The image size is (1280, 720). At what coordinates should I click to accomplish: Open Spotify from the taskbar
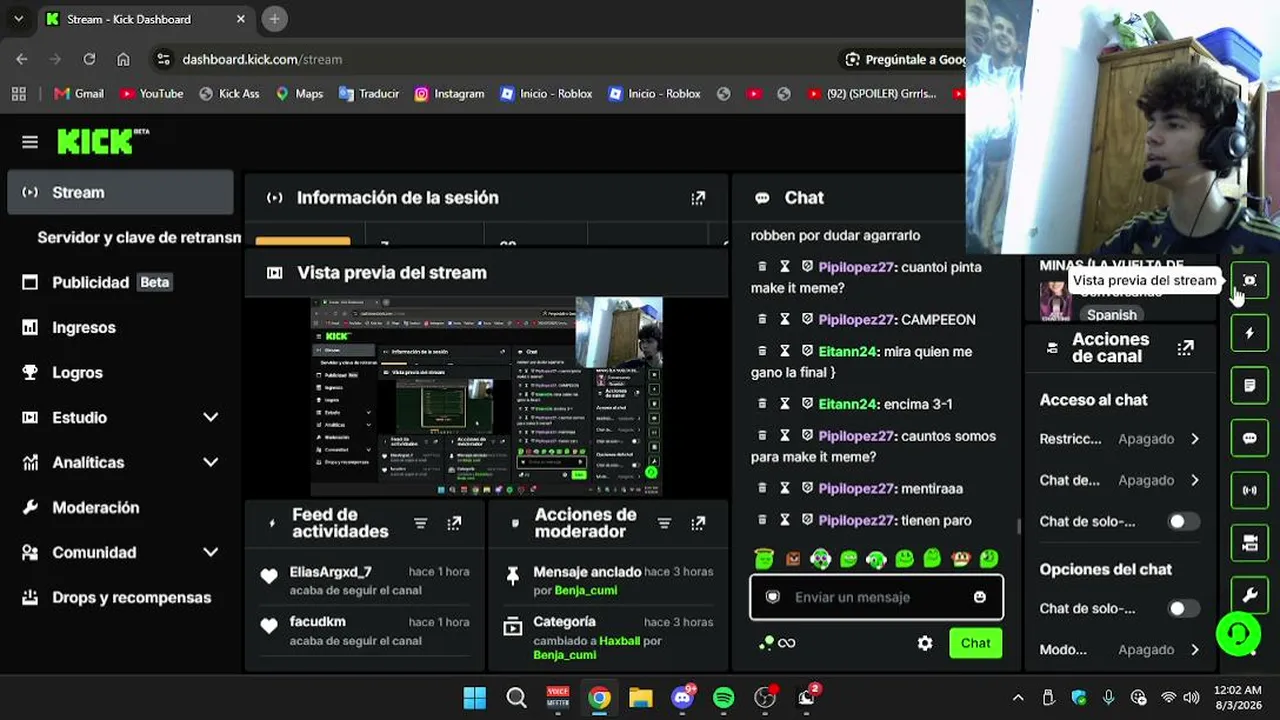click(724, 697)
